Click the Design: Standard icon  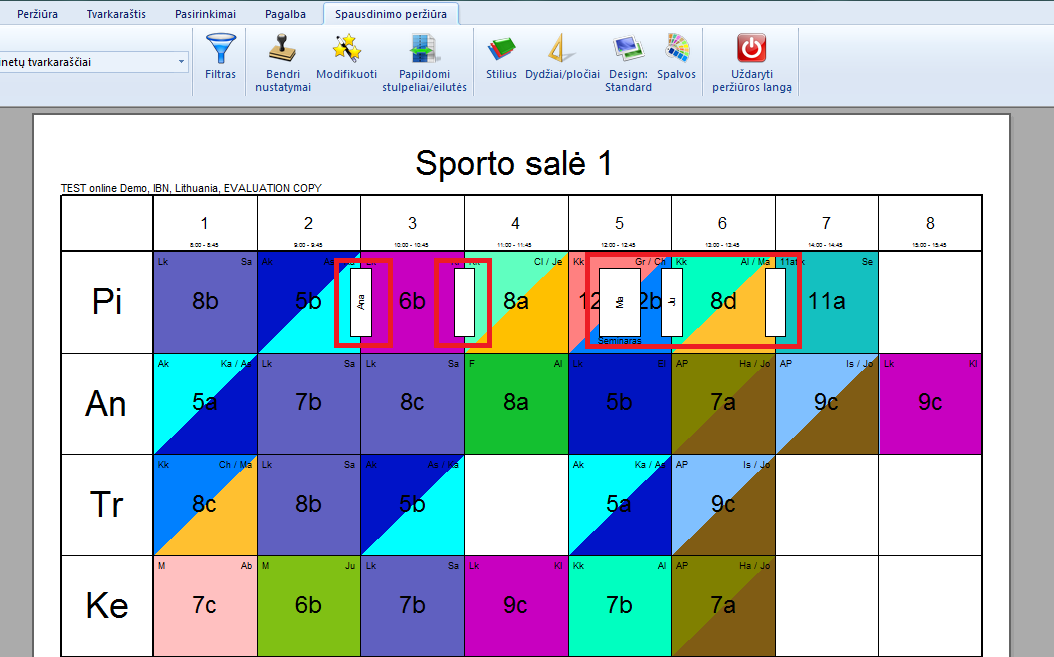point(628,48)
